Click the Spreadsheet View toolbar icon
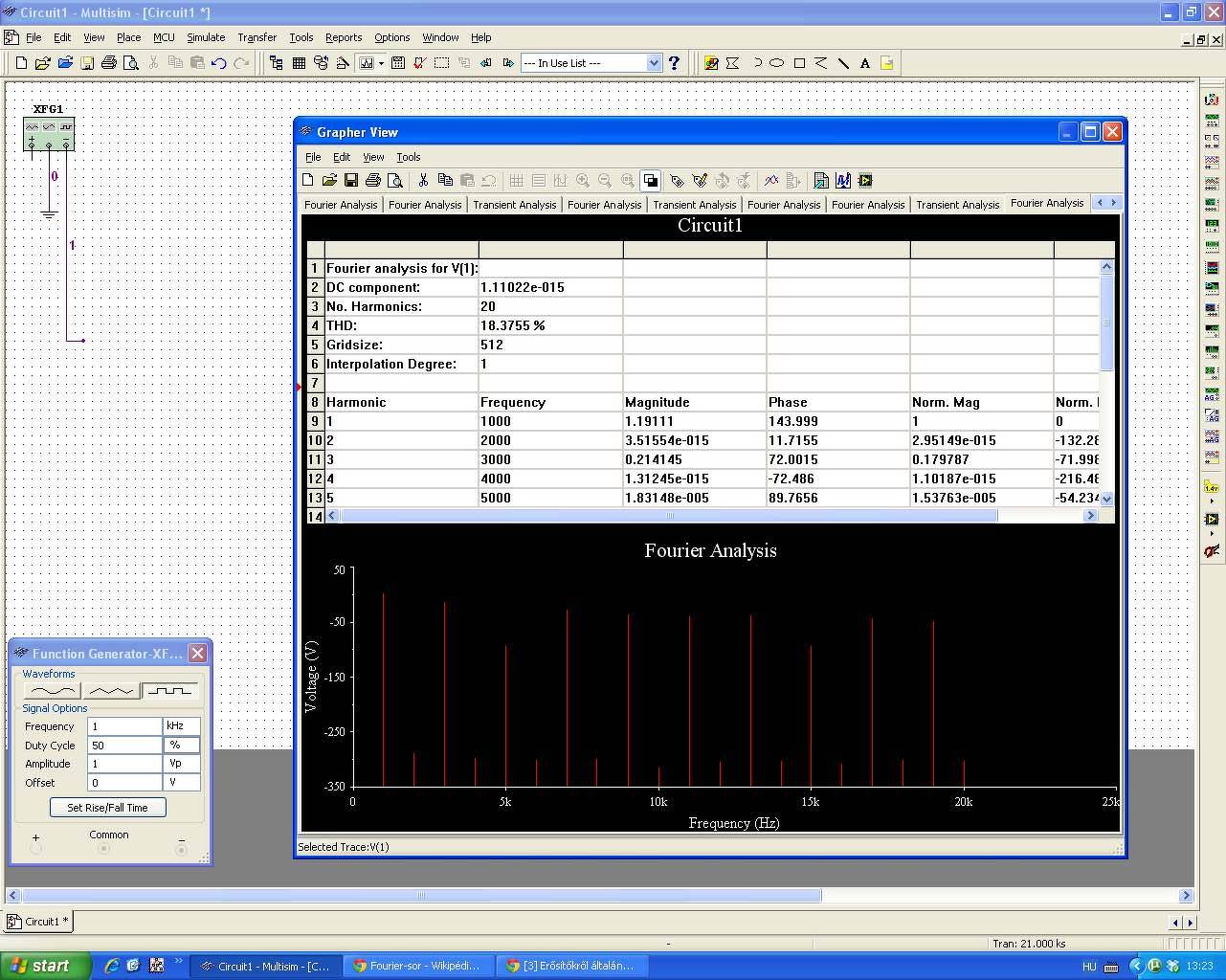This screenshot has width=1226, height=980. (x=299, y=63)
